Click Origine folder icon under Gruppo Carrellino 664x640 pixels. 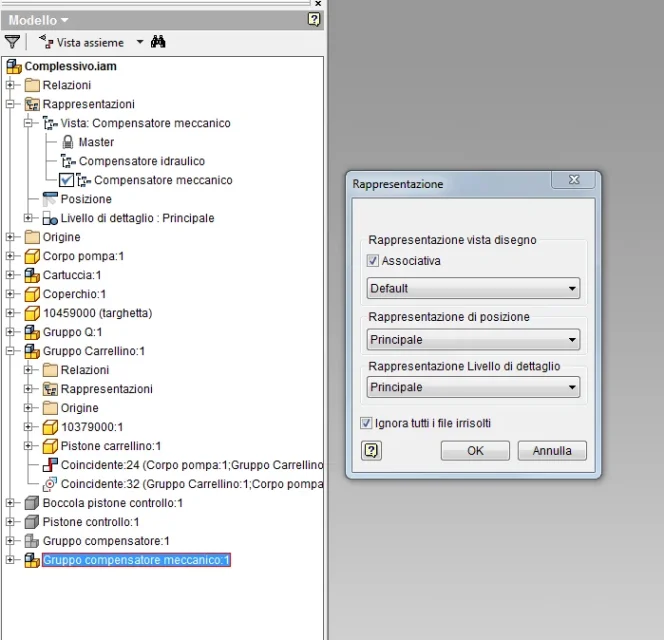pos(50,408)
